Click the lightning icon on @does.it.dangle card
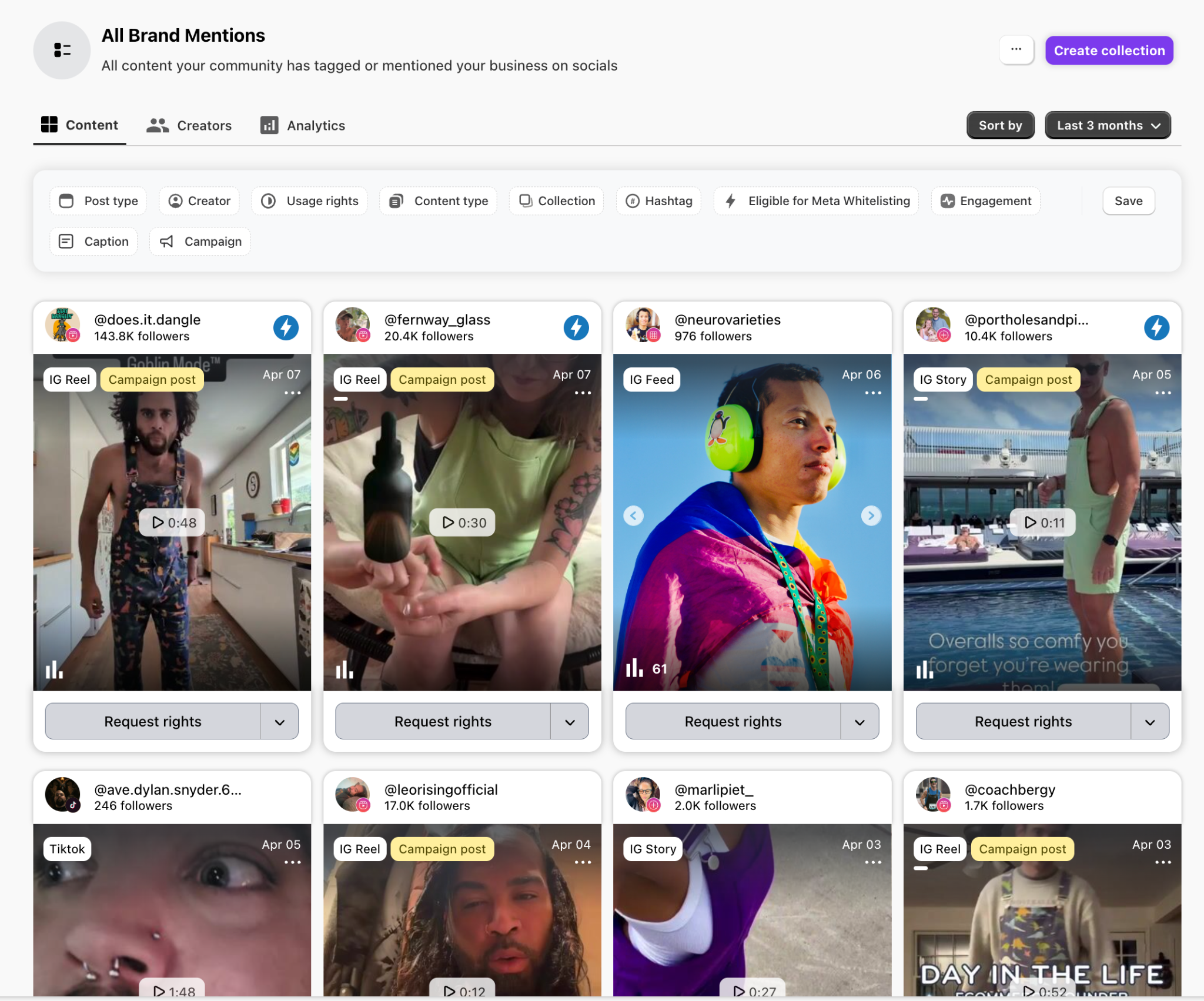1204x1001 pixels. tap(286, 327)
